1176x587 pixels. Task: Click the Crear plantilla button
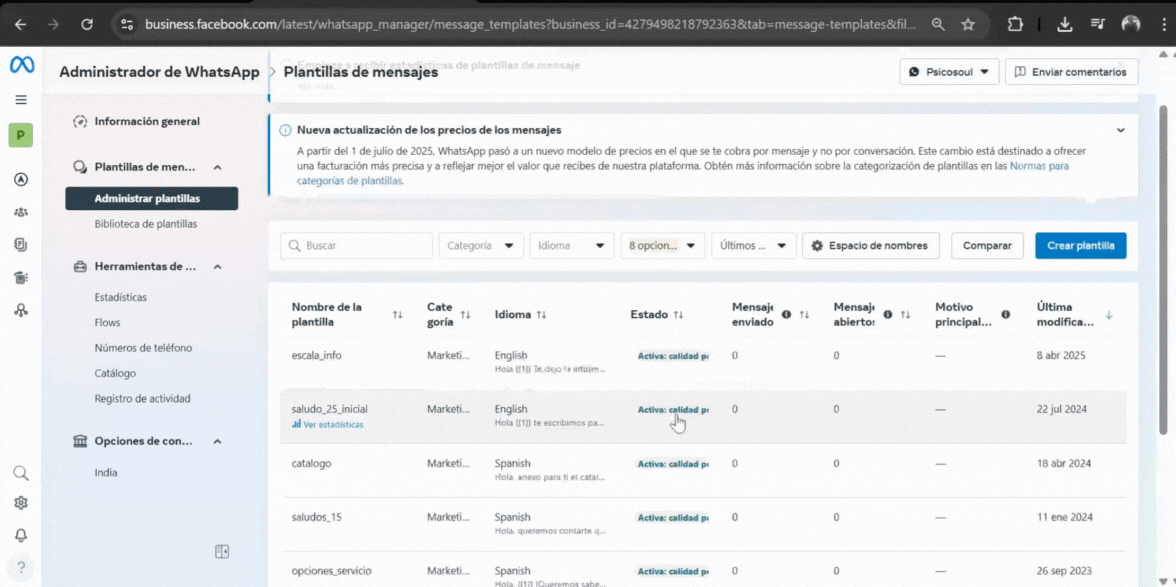click(x=1081, y=245)
